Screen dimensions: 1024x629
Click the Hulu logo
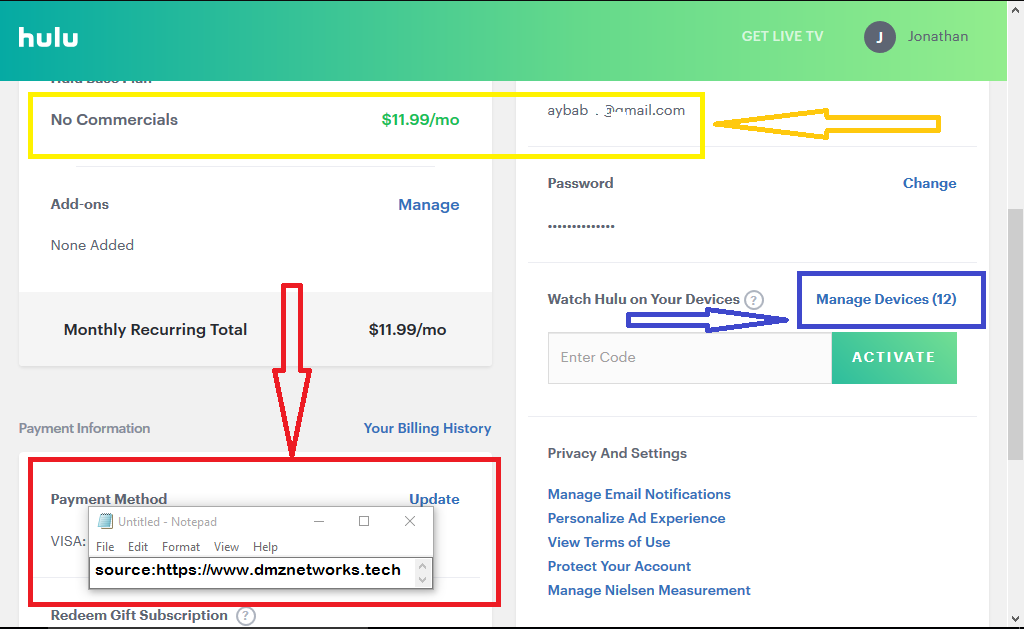(48, 37)
